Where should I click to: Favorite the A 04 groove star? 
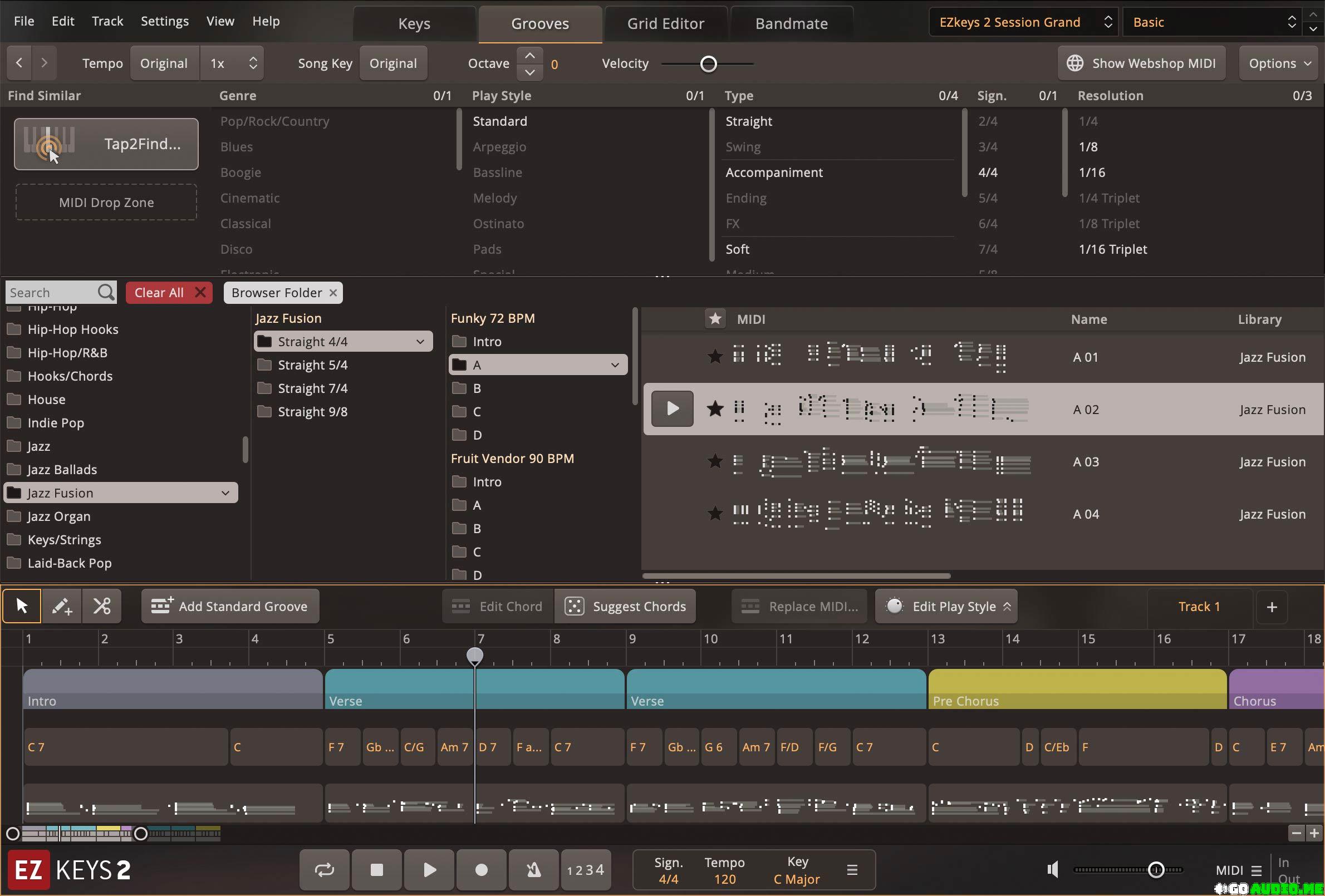714,514
